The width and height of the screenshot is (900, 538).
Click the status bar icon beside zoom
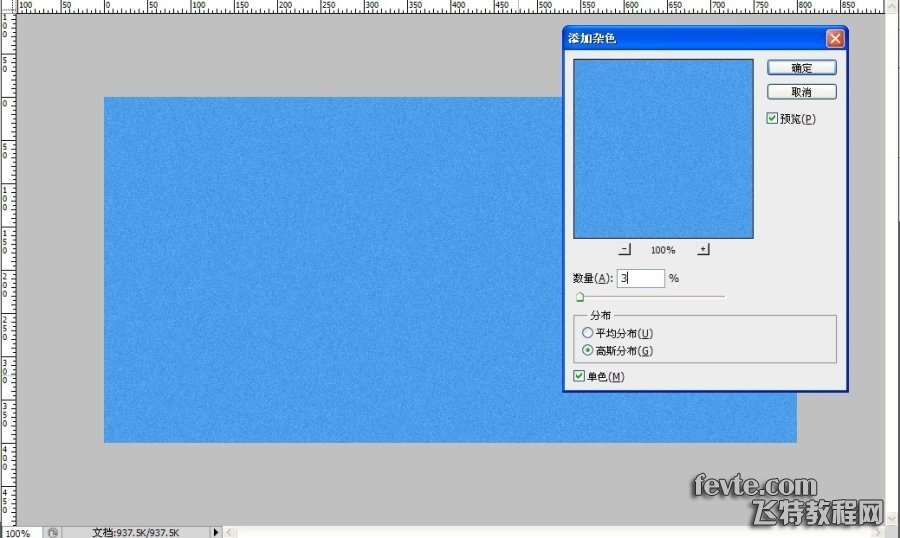[x=52, y=533]
